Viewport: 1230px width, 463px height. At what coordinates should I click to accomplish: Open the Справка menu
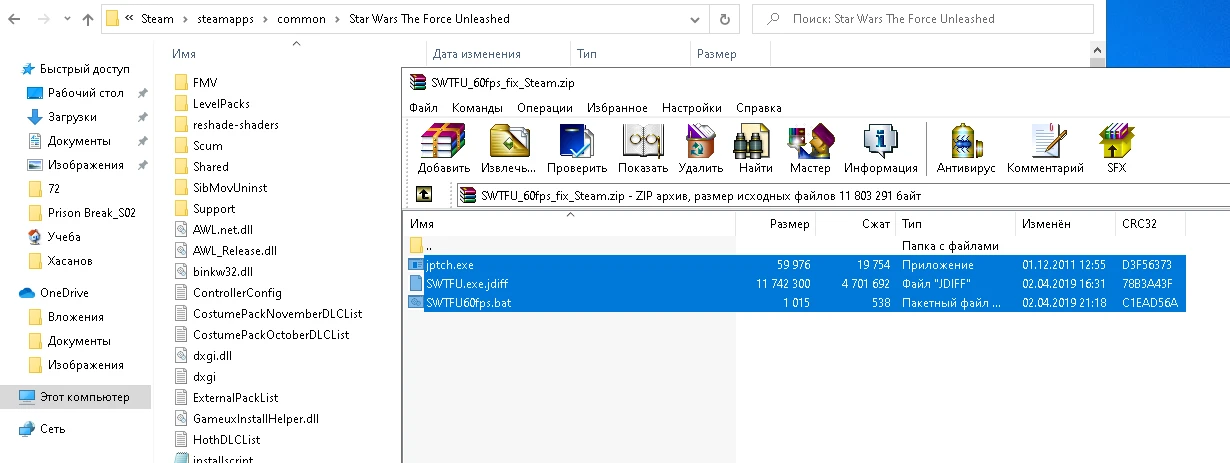click(x=759, y=108)
